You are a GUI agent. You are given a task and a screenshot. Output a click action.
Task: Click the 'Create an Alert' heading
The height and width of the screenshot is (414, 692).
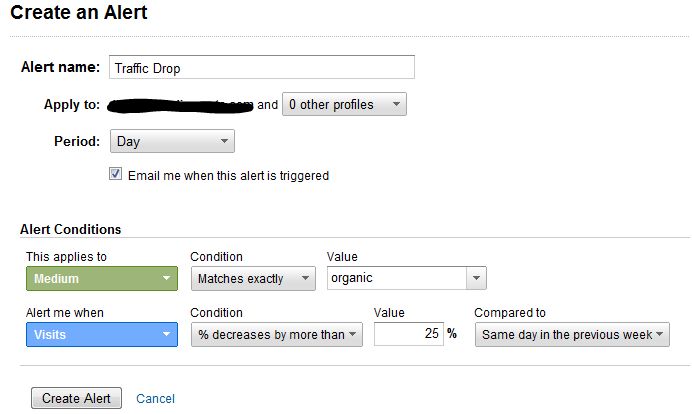click(x=79, y=14)
